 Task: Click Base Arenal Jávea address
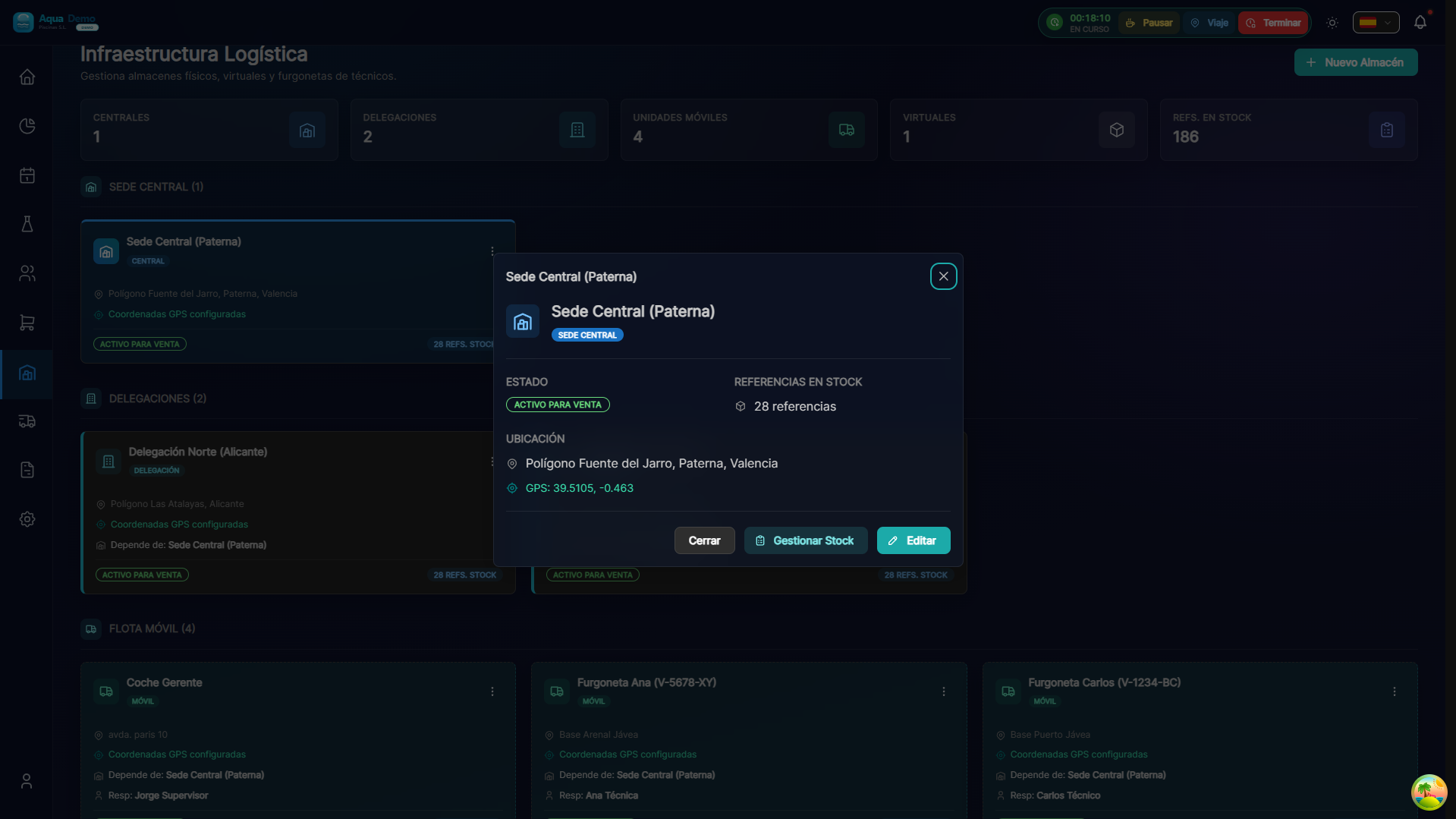pos(598,735)
